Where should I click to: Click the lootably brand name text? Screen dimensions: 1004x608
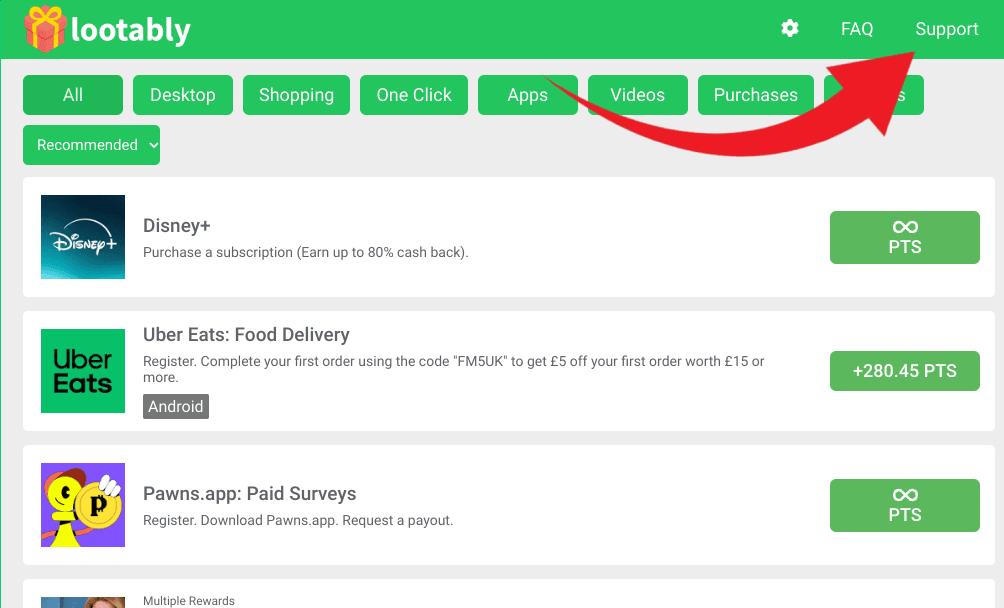coord(131,30)
